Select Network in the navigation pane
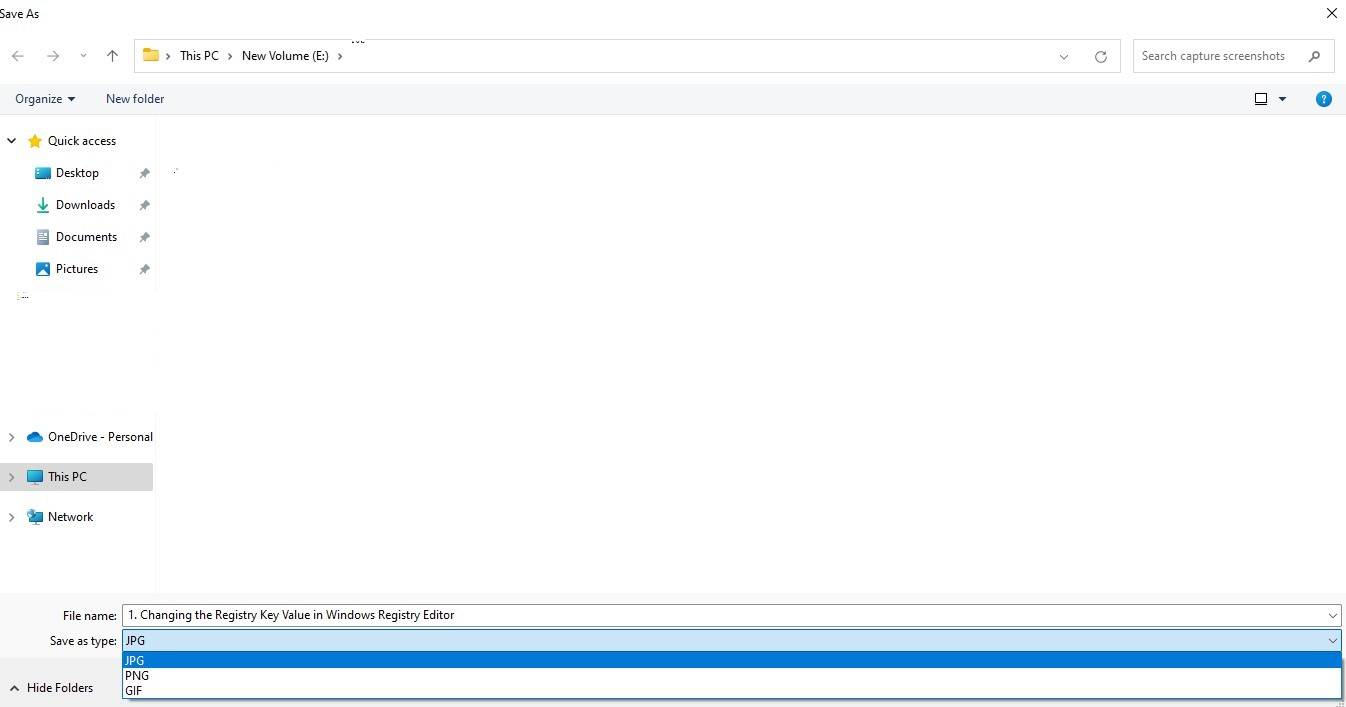Viewport: 1346px width, 707px height. click(x=70, y=517)
